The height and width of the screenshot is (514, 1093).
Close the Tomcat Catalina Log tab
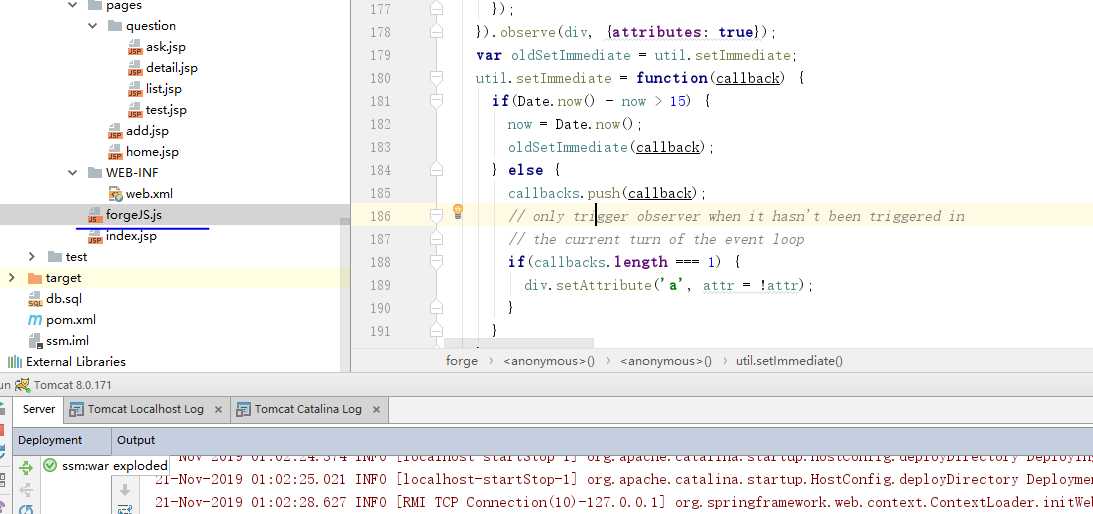pos(376,410)
